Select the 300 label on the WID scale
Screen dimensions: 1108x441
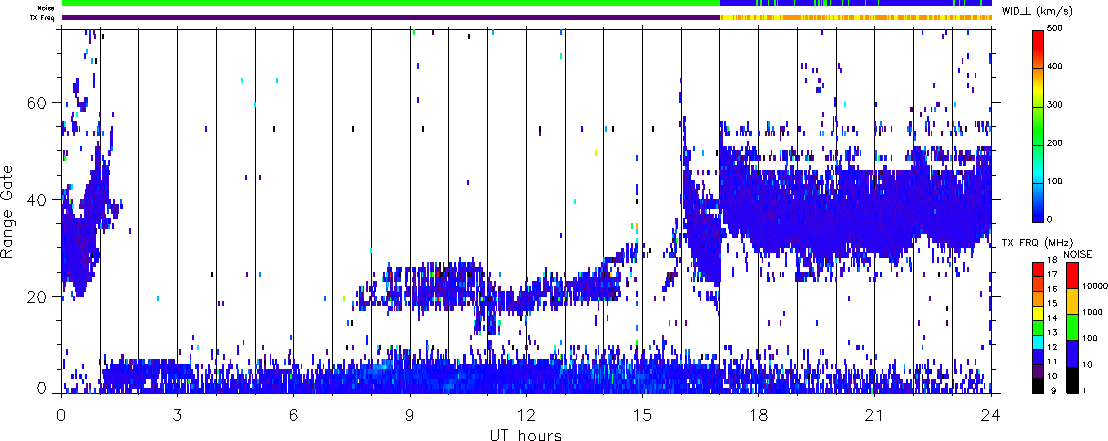coord(1054,105)
